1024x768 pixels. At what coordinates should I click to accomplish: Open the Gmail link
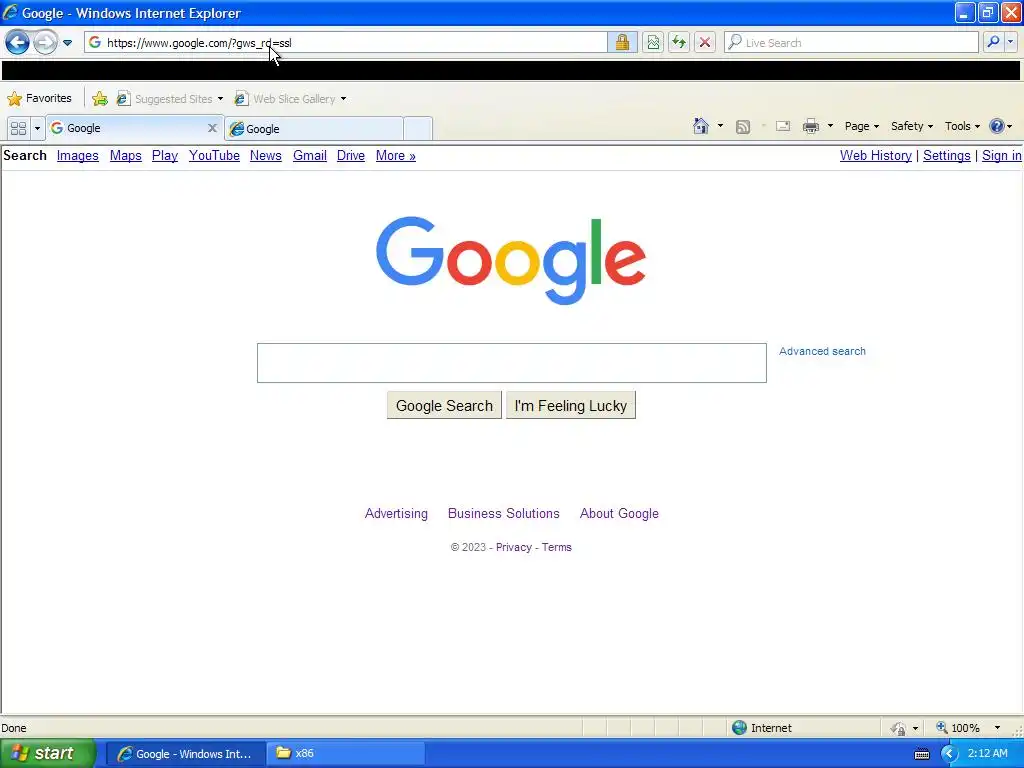(x=310, y=155)
